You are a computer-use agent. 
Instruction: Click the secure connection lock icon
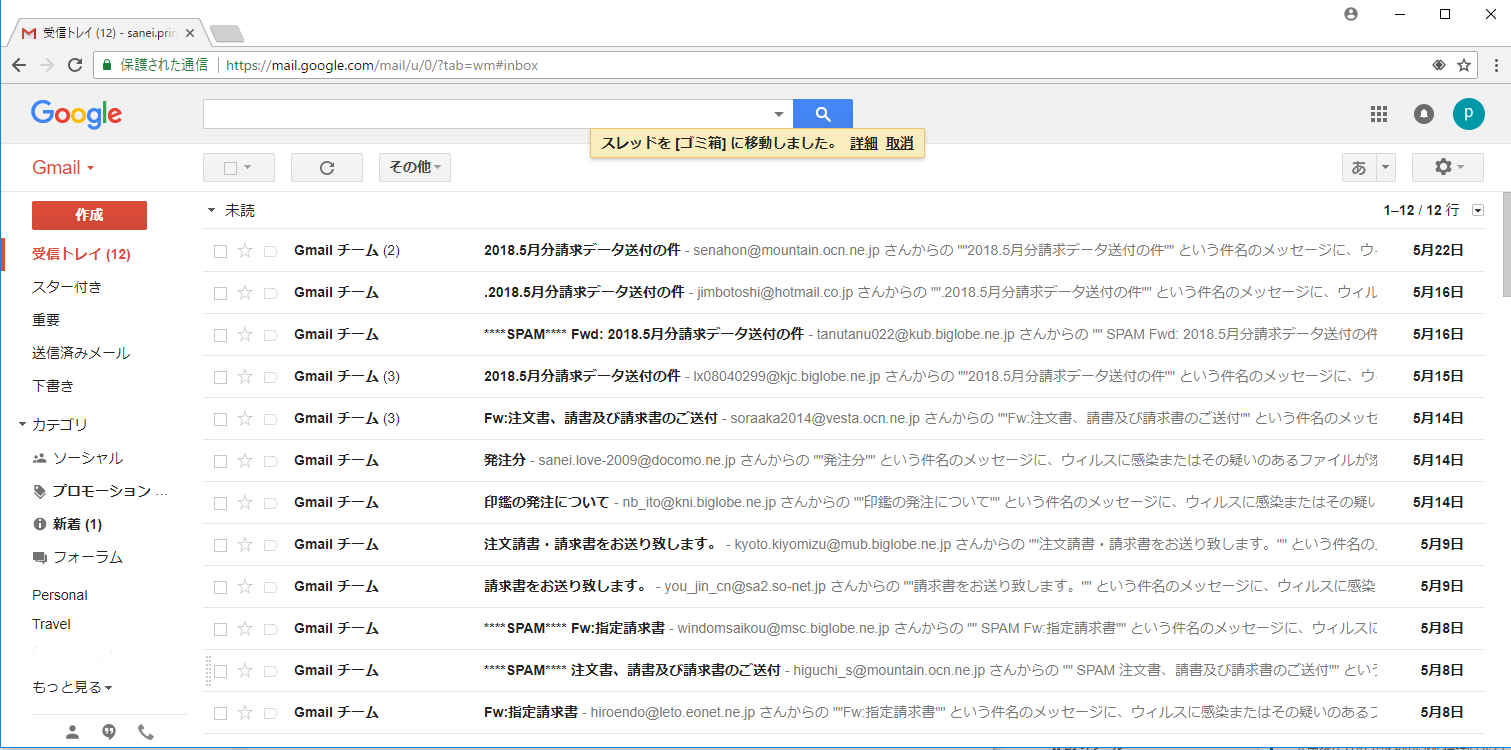coord(107,65)
